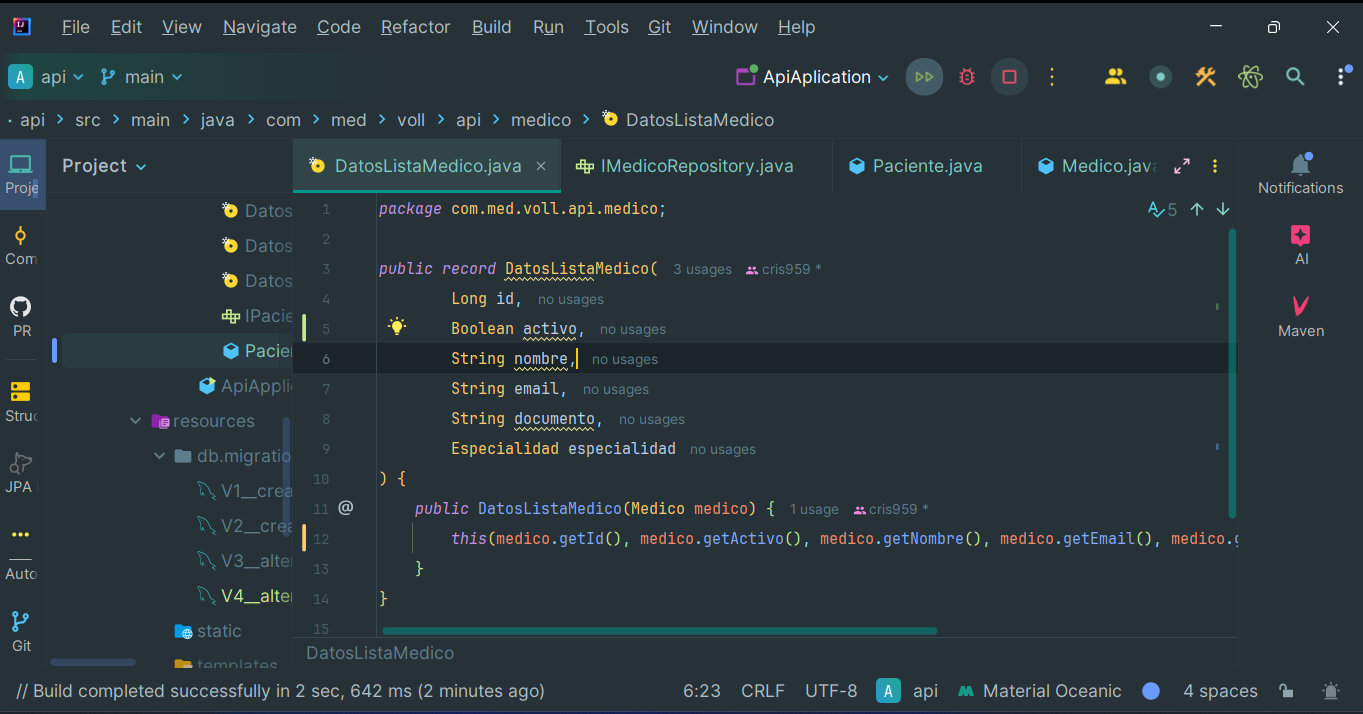Click cris959 author hint on line 3
The width and height of the screenshot is (1363, 714).
pyautogui.click(x=786, y=269)
